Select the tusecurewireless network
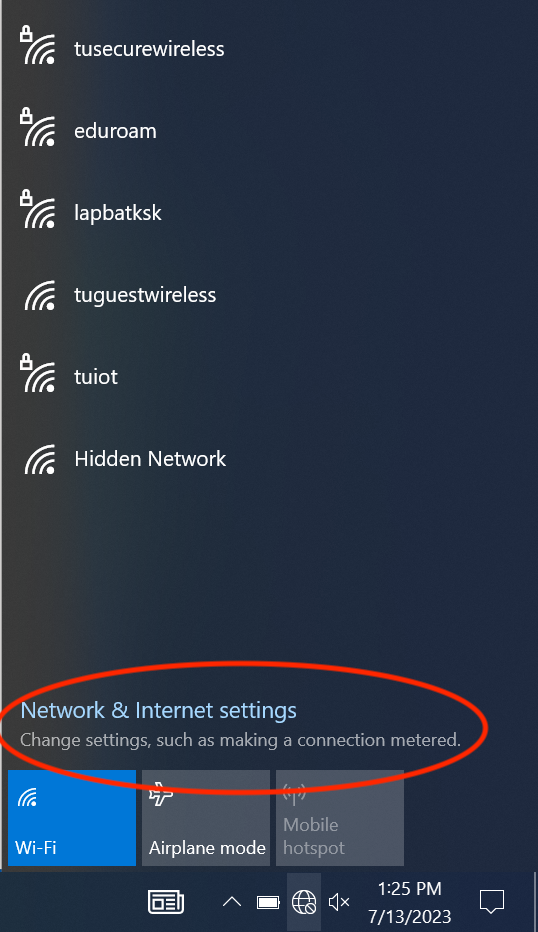538x932 pixels. tap(269, 49)
